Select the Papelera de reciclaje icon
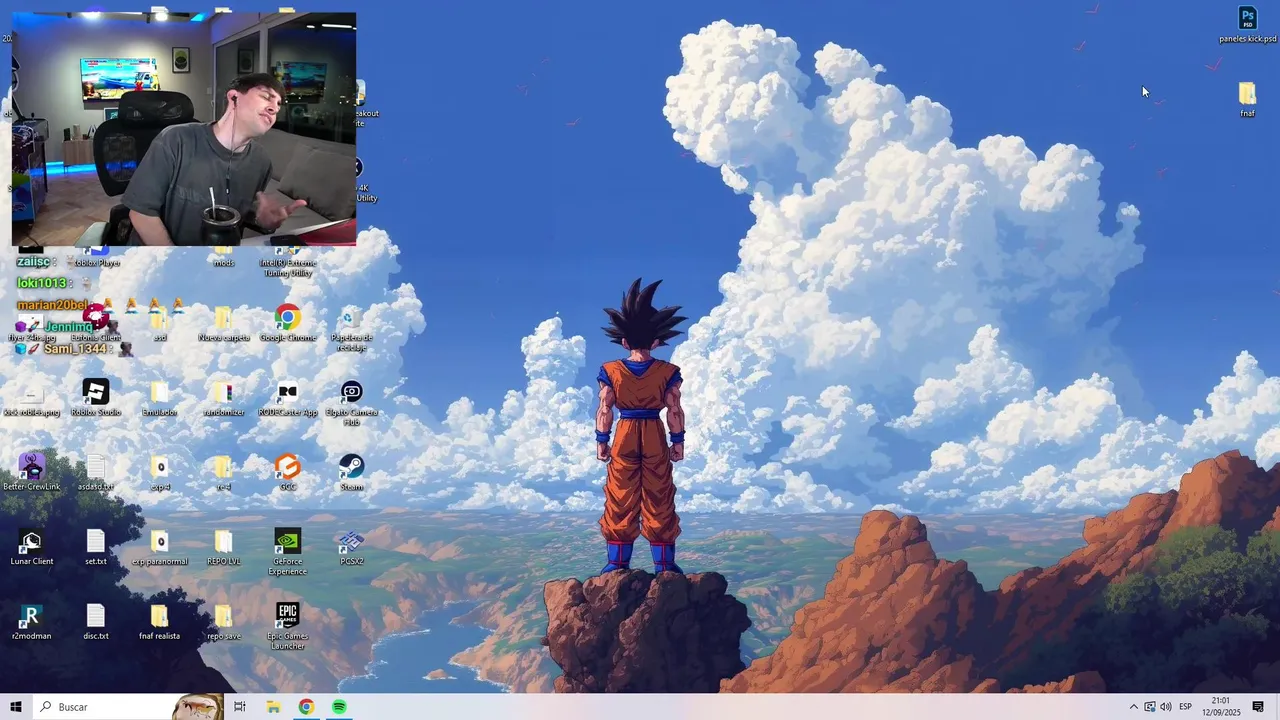Viewport: 1280px width, 720px height. coord(351,328)
